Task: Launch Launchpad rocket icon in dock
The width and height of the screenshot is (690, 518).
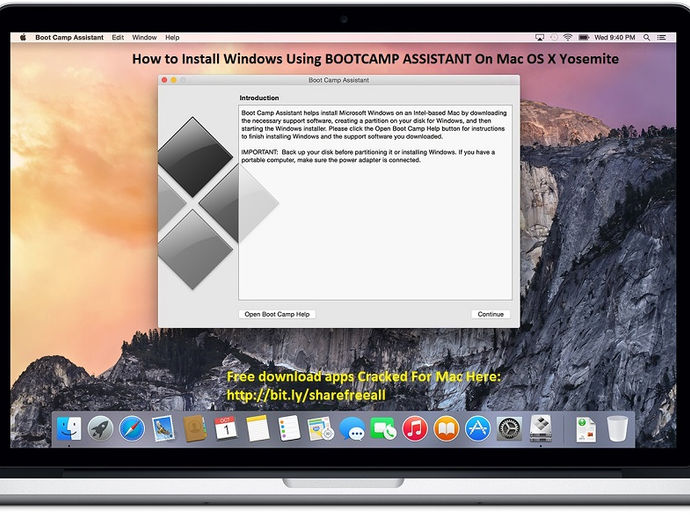Action: point(100,429)
